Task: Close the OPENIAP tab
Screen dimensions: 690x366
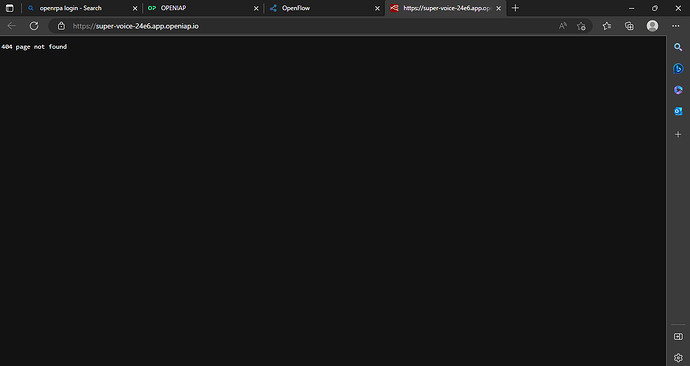Action: click(256, 8)
